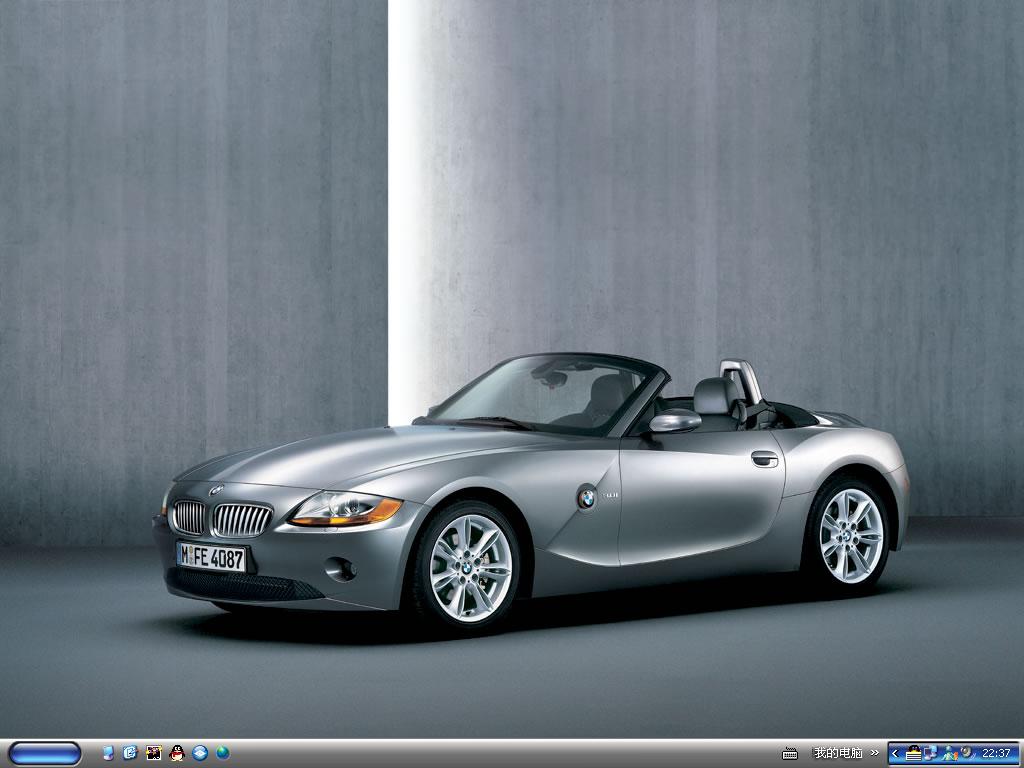Open network connection tray icon
The width and height of the screenshot is (1024, 768).
coord(930,753)
